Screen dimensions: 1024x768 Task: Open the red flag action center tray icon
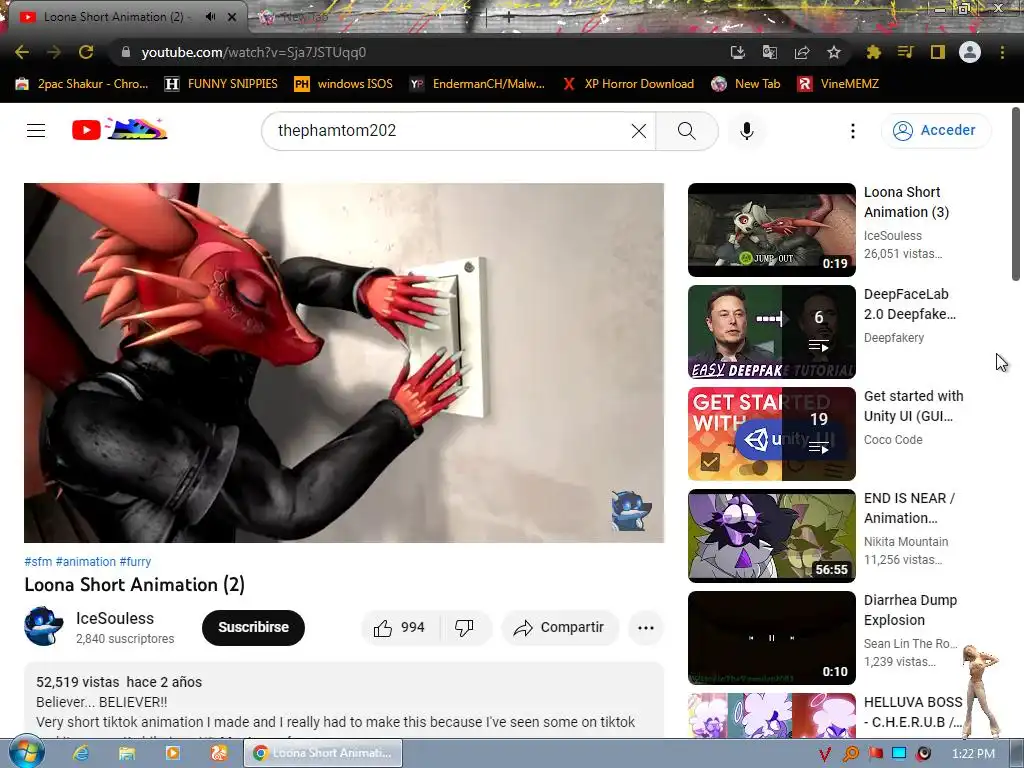(876, 754)
